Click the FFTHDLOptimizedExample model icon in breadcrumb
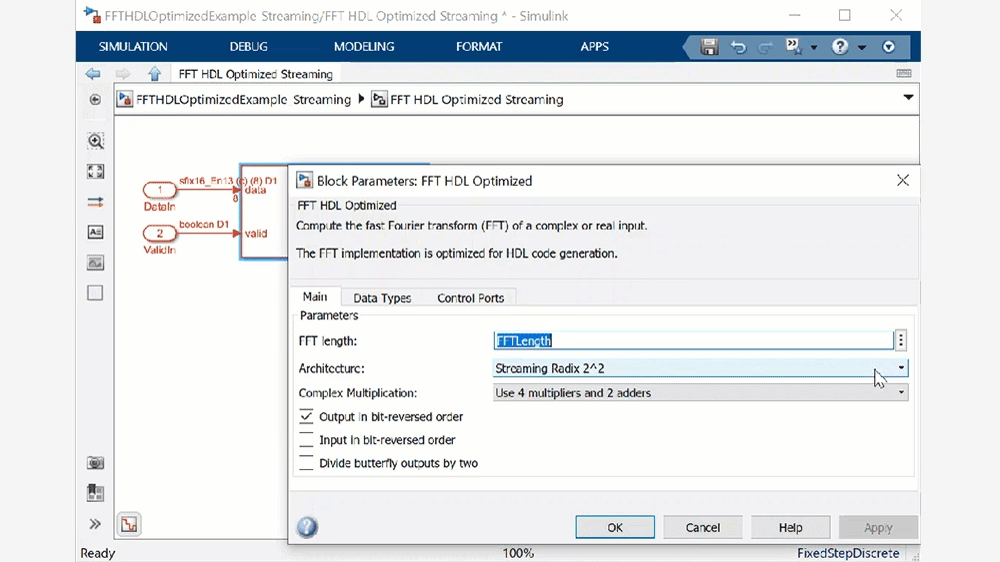 click(125, 100)
